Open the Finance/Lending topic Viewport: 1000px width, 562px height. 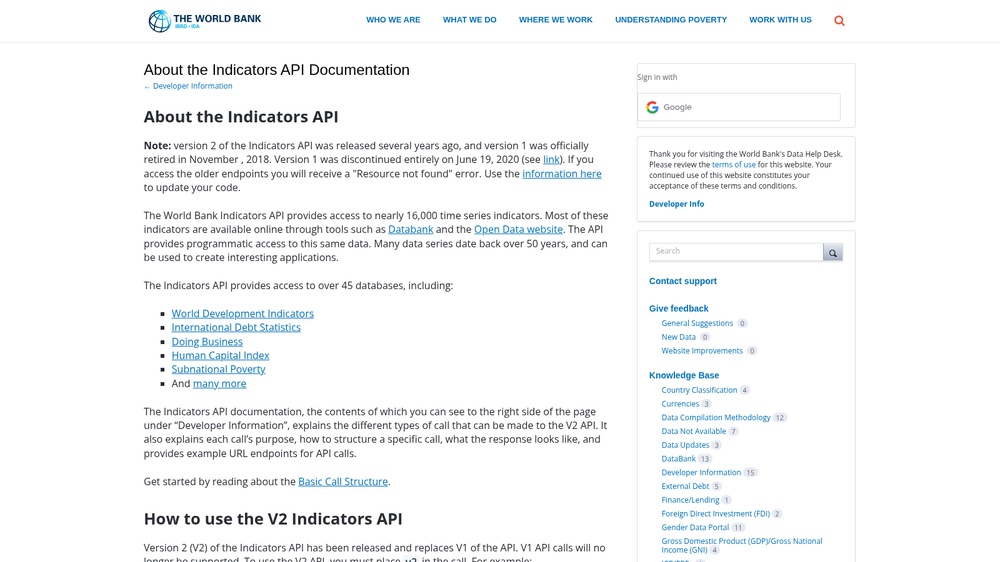coord(690,500)
